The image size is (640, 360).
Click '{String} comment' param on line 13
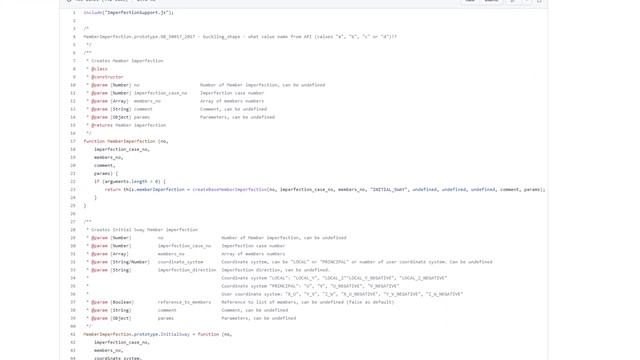coord(131,109)
